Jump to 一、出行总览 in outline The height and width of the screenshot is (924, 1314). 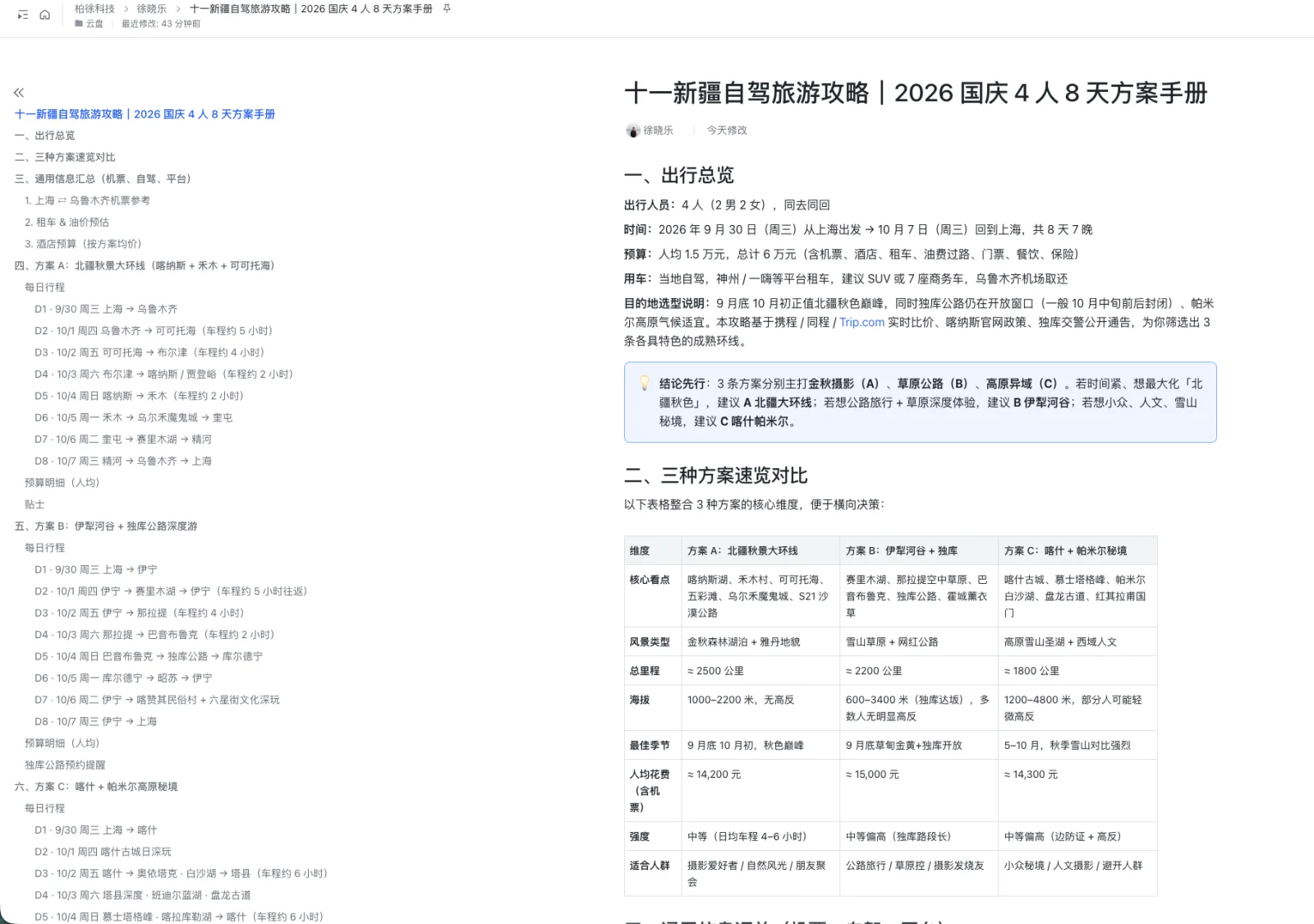tap(45, 136)
